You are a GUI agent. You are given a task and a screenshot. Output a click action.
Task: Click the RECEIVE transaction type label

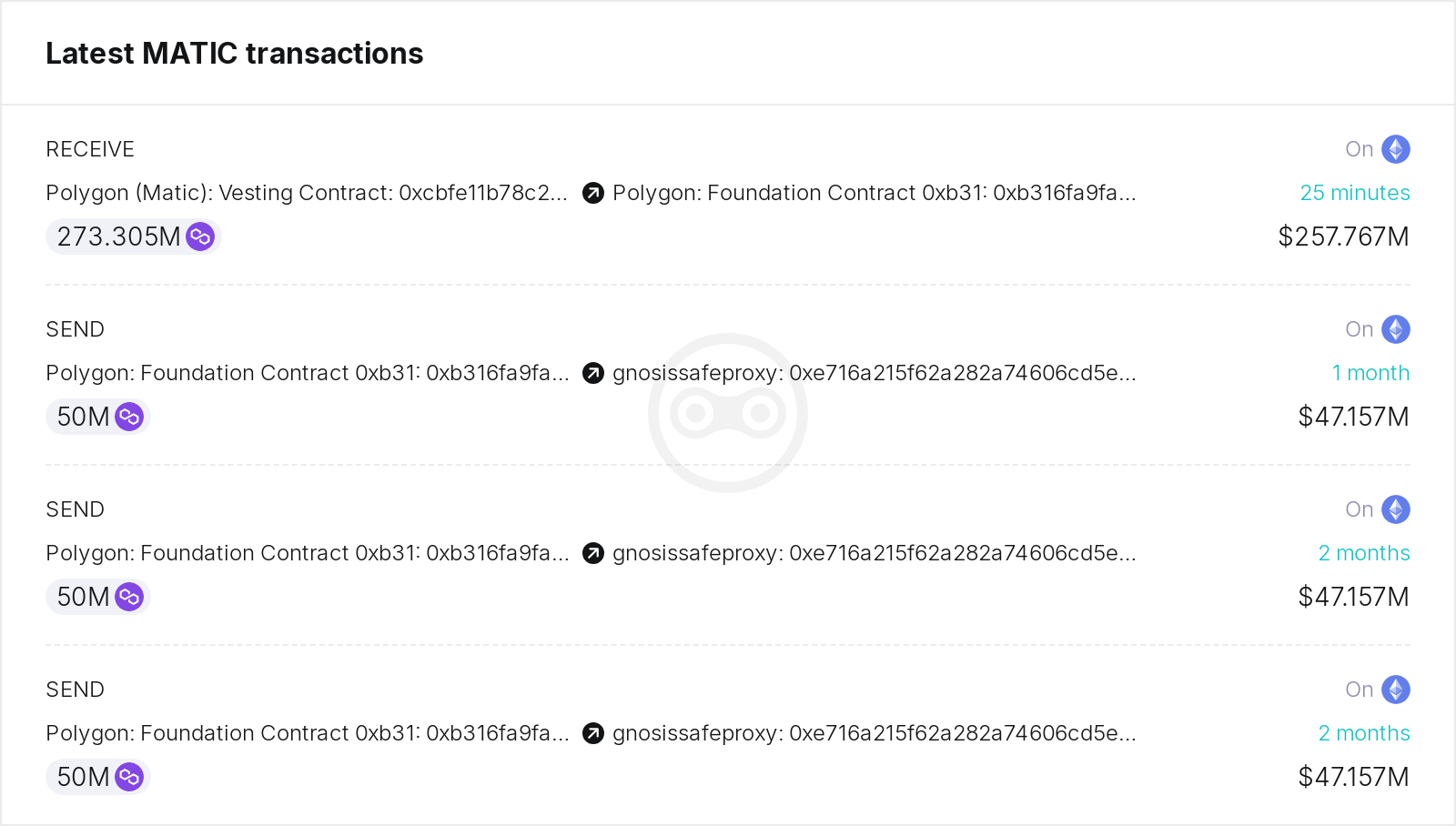click(x=90, y=149)
